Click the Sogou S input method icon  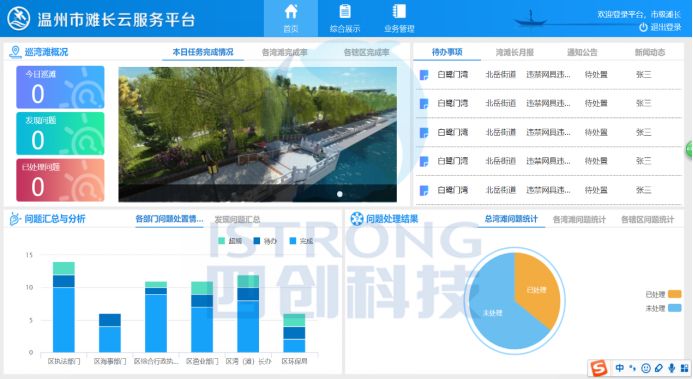599,368
